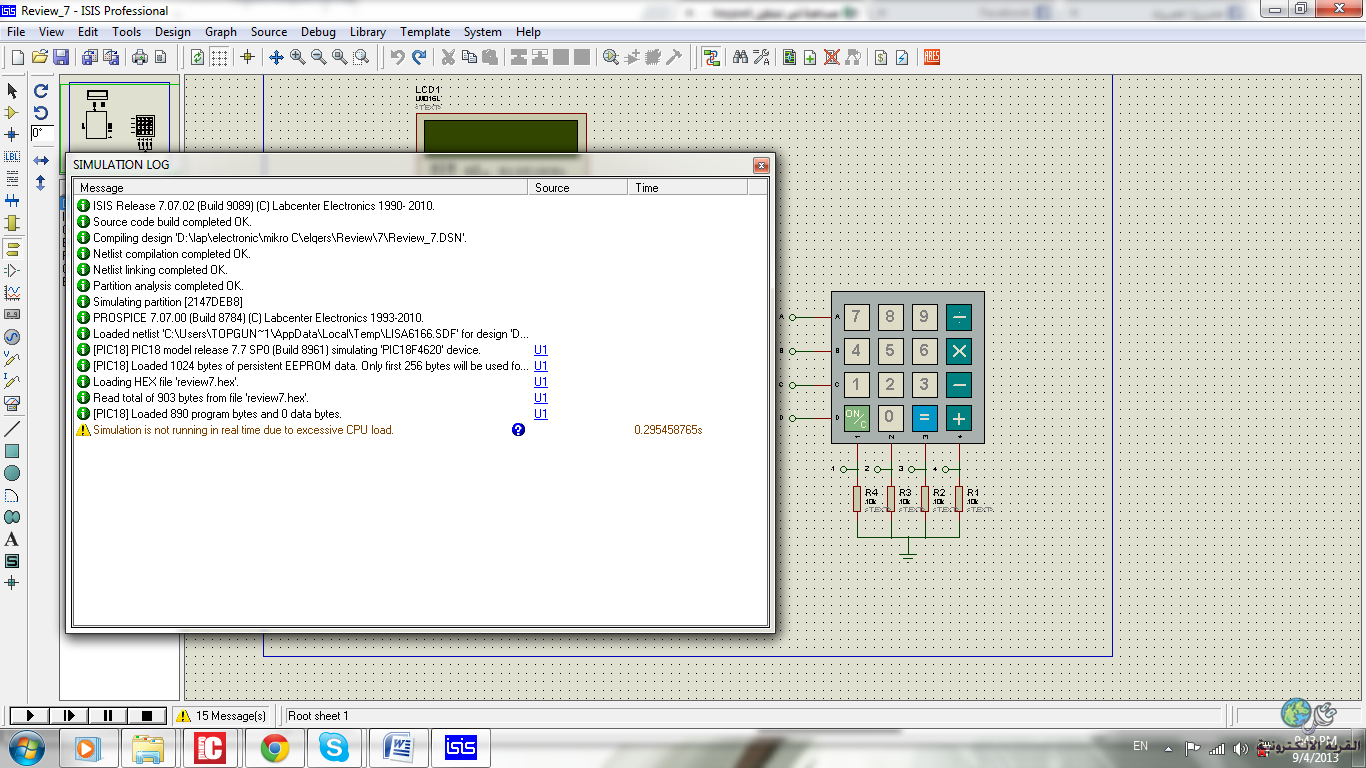Screen dimensions: 1366x768
Task: Create a new design file
Action: pos(18,57)
